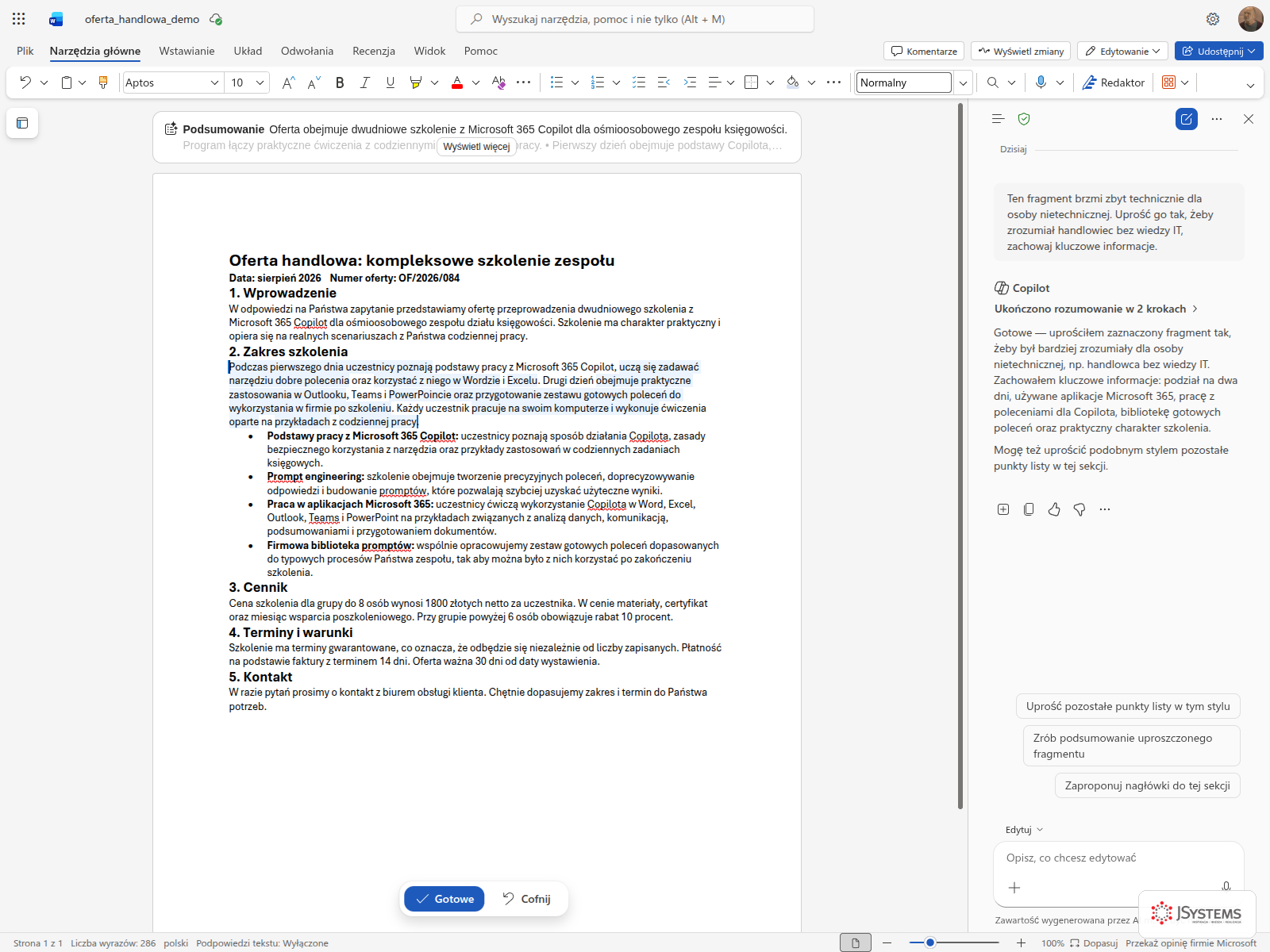Viewport: 1270px width, 952px height.
Task: Open the Plik menu
Action: coord(25,51)
